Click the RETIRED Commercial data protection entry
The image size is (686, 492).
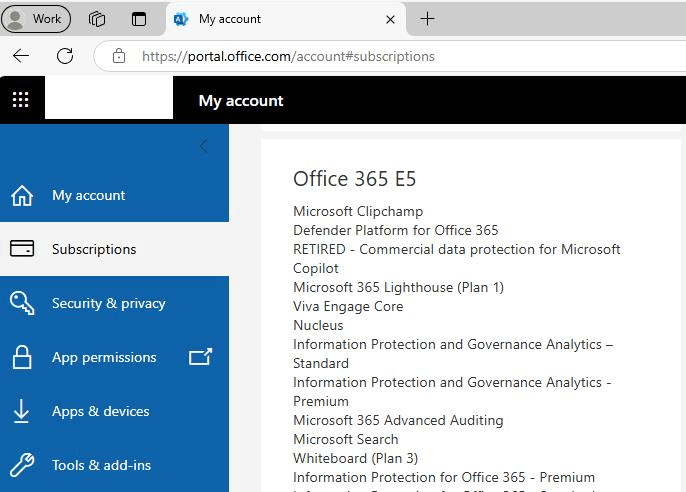tap(457, 258)
